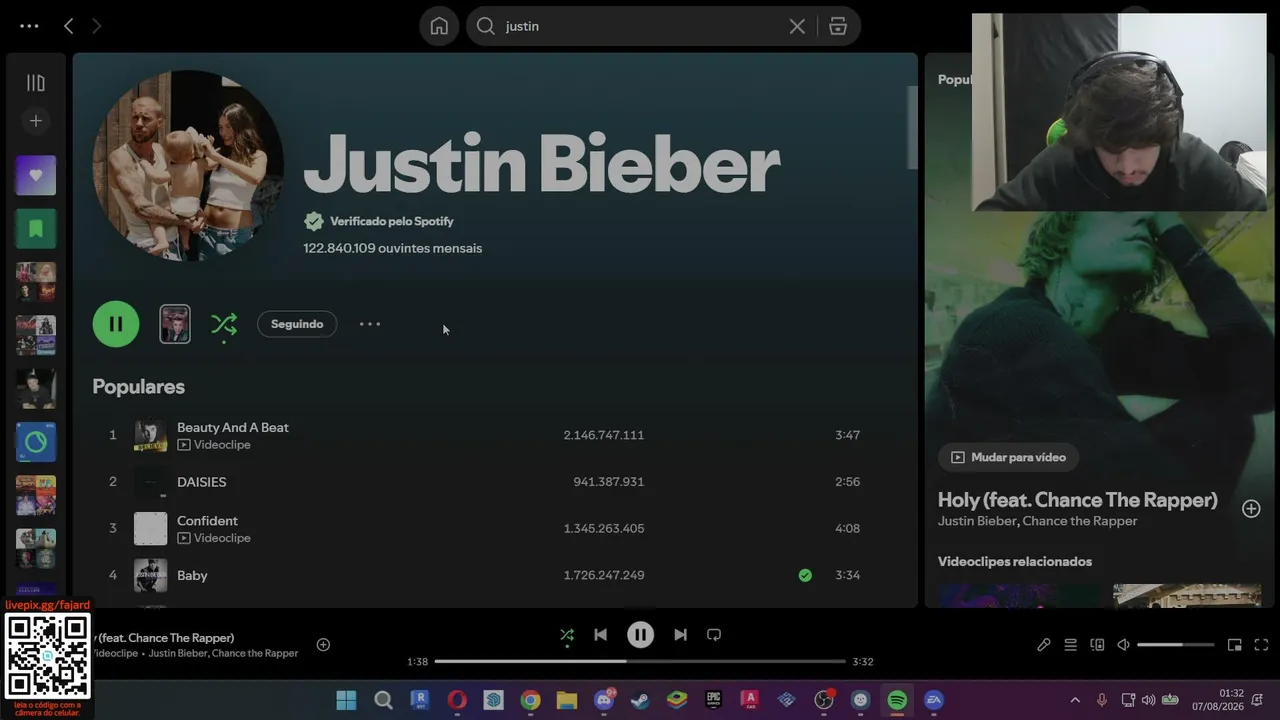Open OBS Studio from taskbar
Viewport: 1280px width, 720px height.
[x=824, y=700]
